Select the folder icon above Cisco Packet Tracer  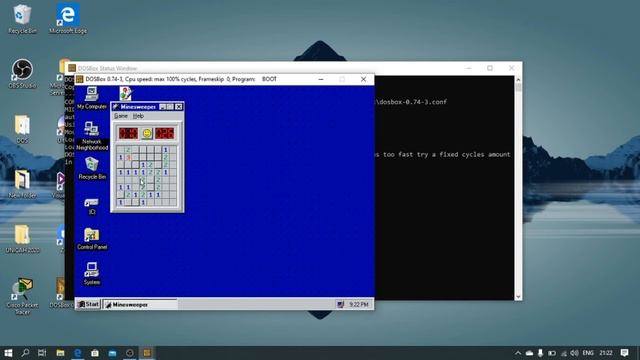(22, 239)
